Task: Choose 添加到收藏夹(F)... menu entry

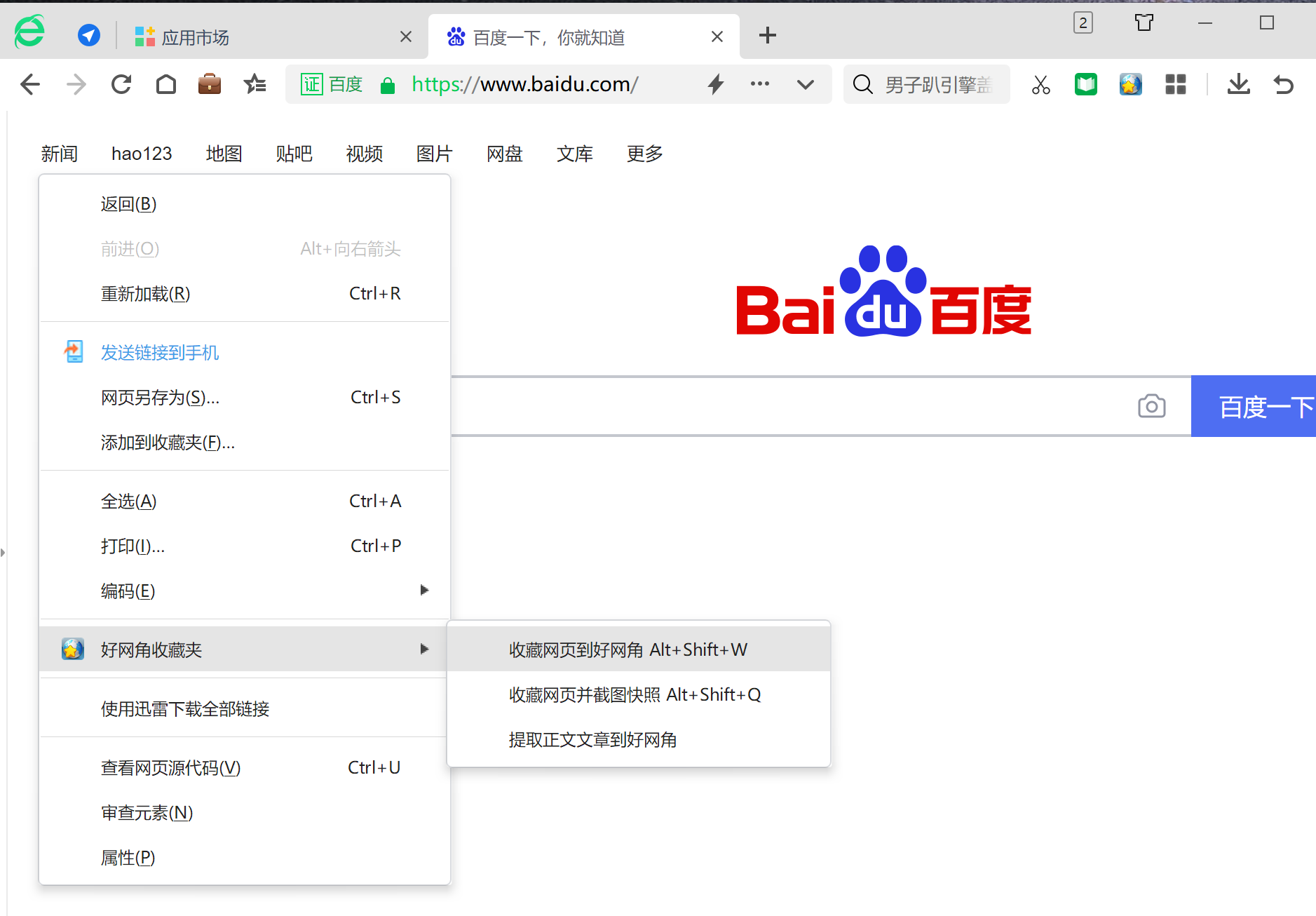Action: click(x=245, y=443)
